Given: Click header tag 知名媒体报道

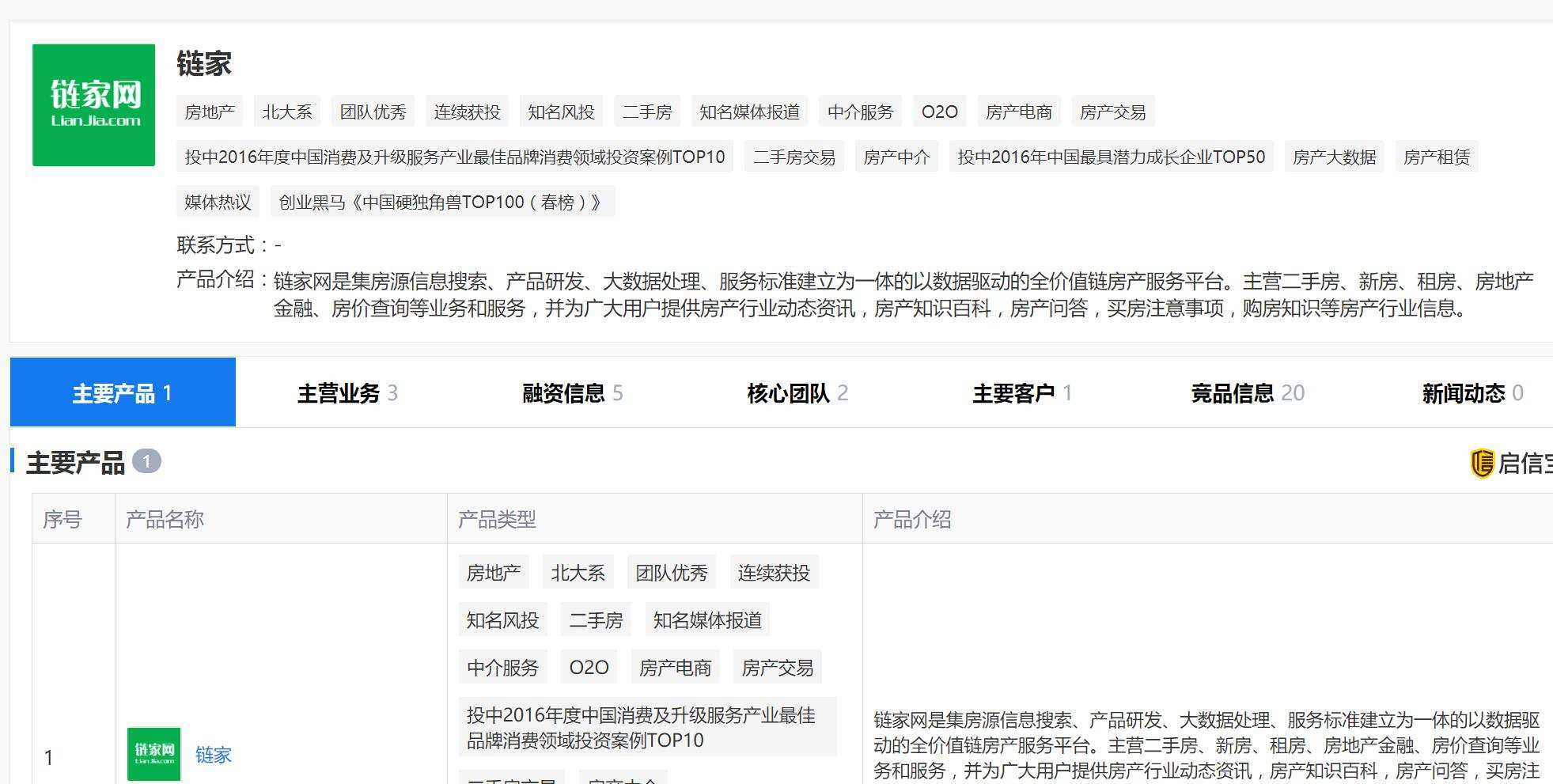Looking at the screenshot, I should tap(749, 112).
